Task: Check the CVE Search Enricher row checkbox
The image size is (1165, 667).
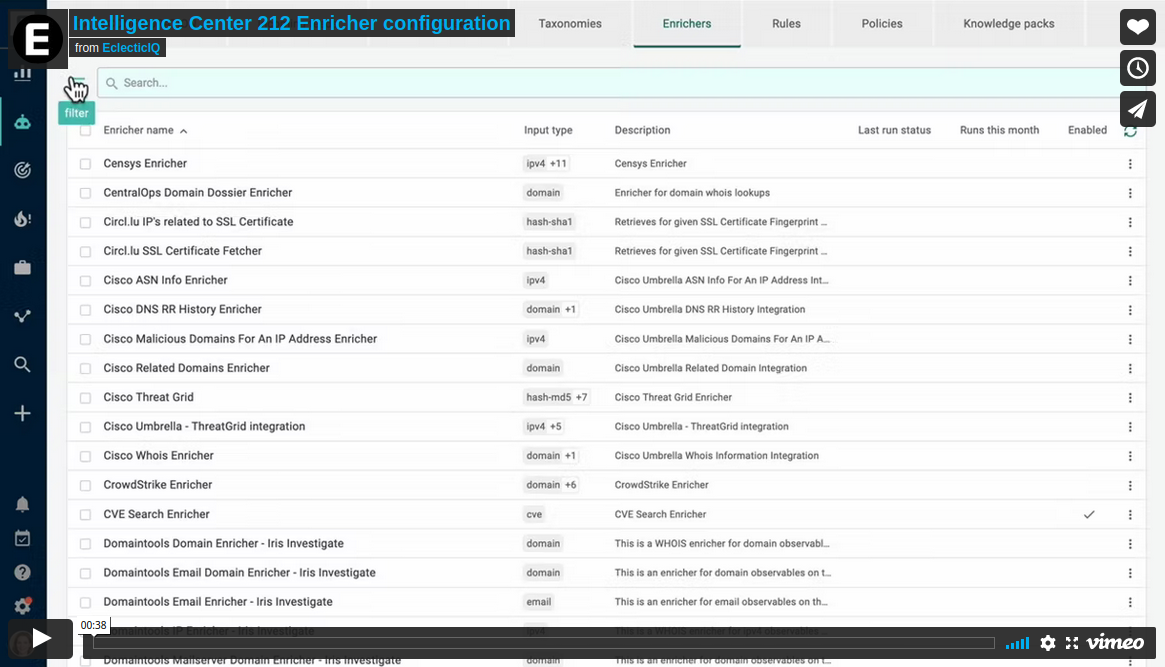Action: point(85,515)
